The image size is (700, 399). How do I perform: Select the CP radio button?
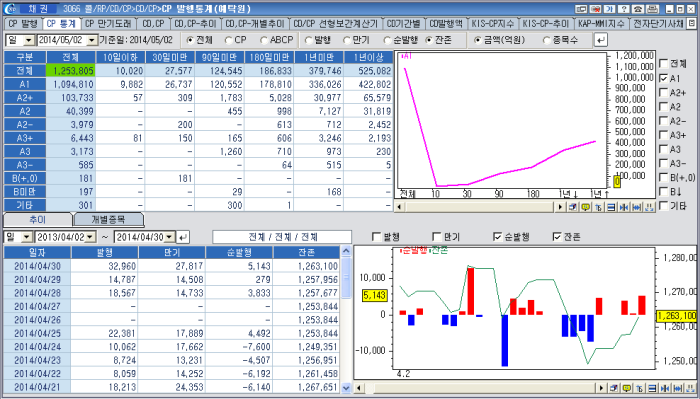pos(229,40)
